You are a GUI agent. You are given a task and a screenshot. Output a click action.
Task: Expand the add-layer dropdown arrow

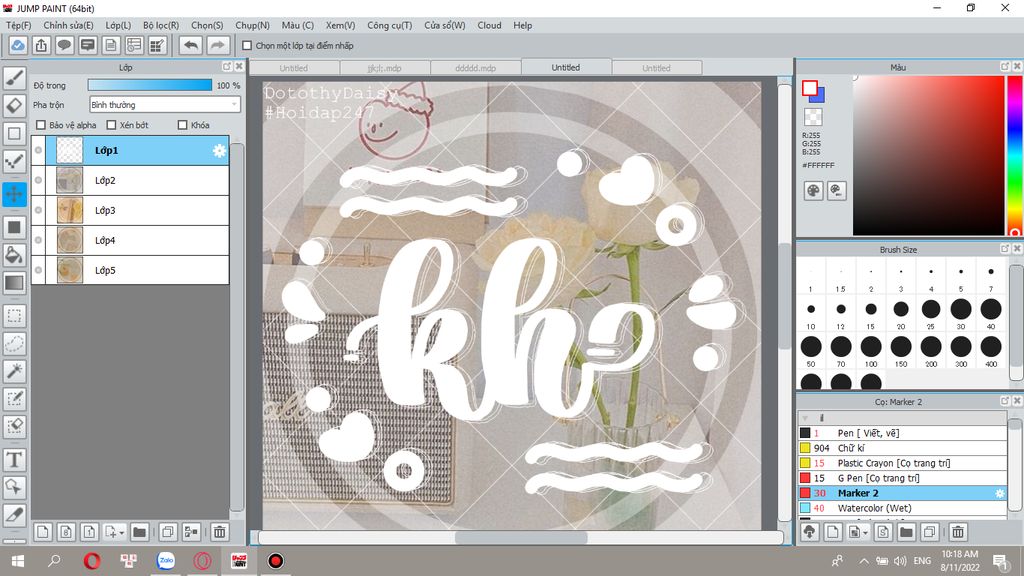[121, 532]
